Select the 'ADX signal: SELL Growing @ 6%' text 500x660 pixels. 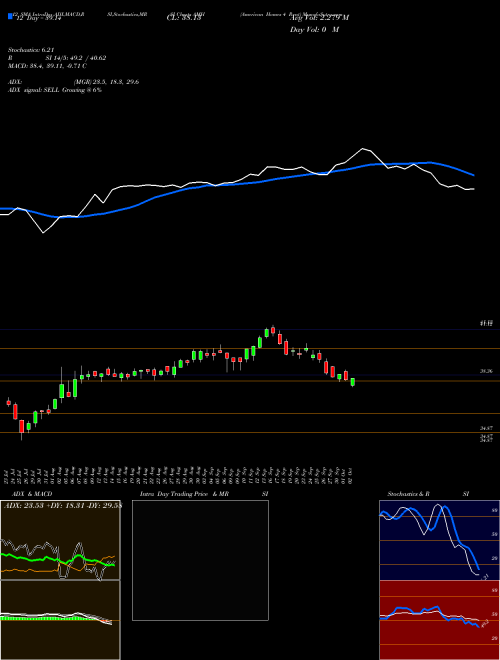[x=55, y=90]
